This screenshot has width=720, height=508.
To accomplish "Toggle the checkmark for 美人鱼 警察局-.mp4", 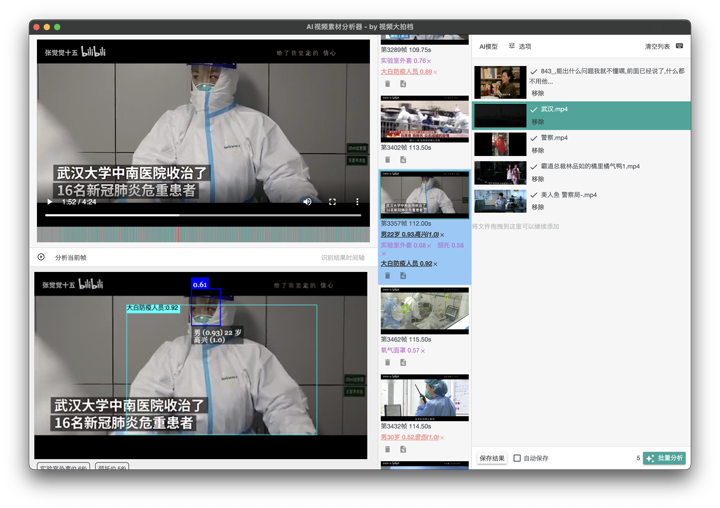I will (x=534, y=195).
